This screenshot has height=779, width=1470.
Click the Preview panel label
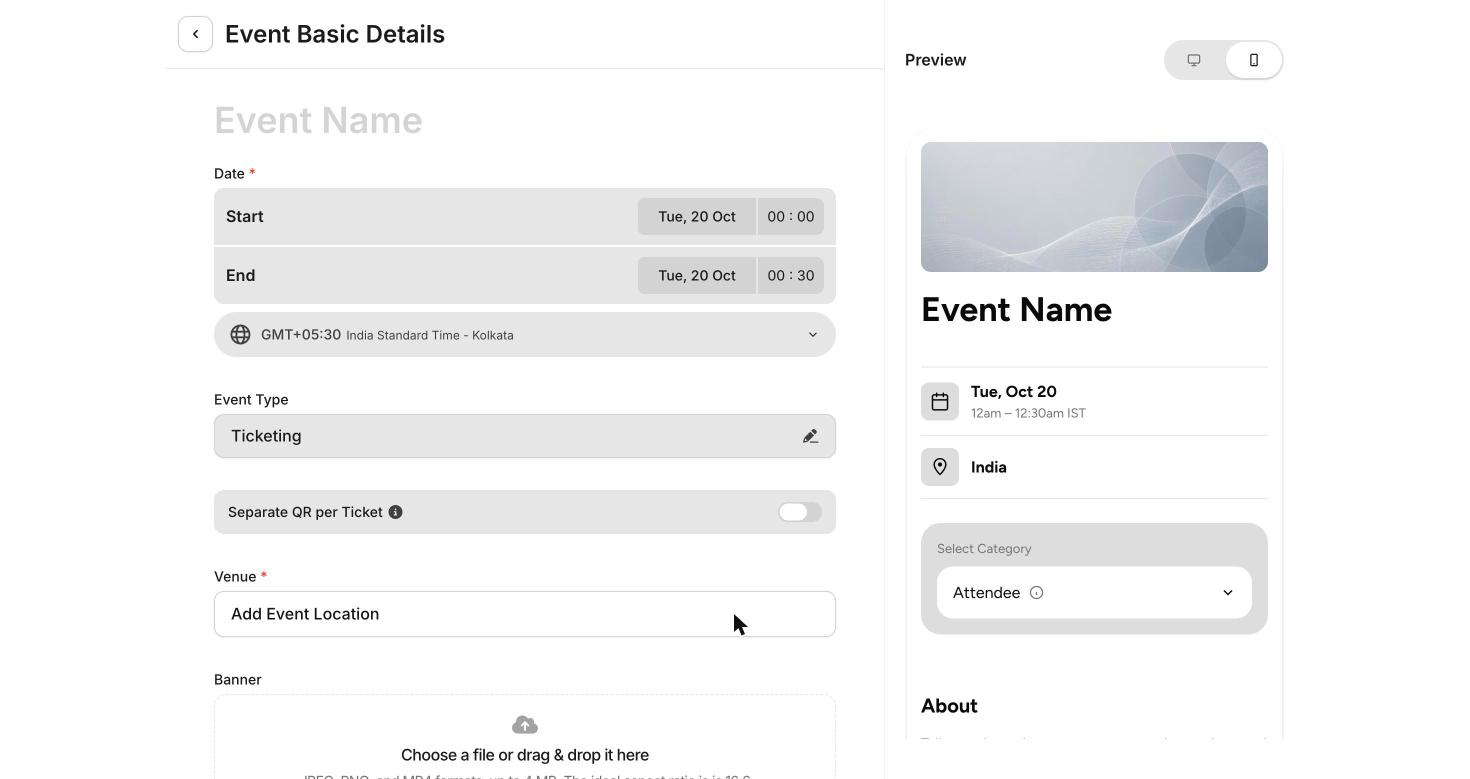[x=936, y=60]
